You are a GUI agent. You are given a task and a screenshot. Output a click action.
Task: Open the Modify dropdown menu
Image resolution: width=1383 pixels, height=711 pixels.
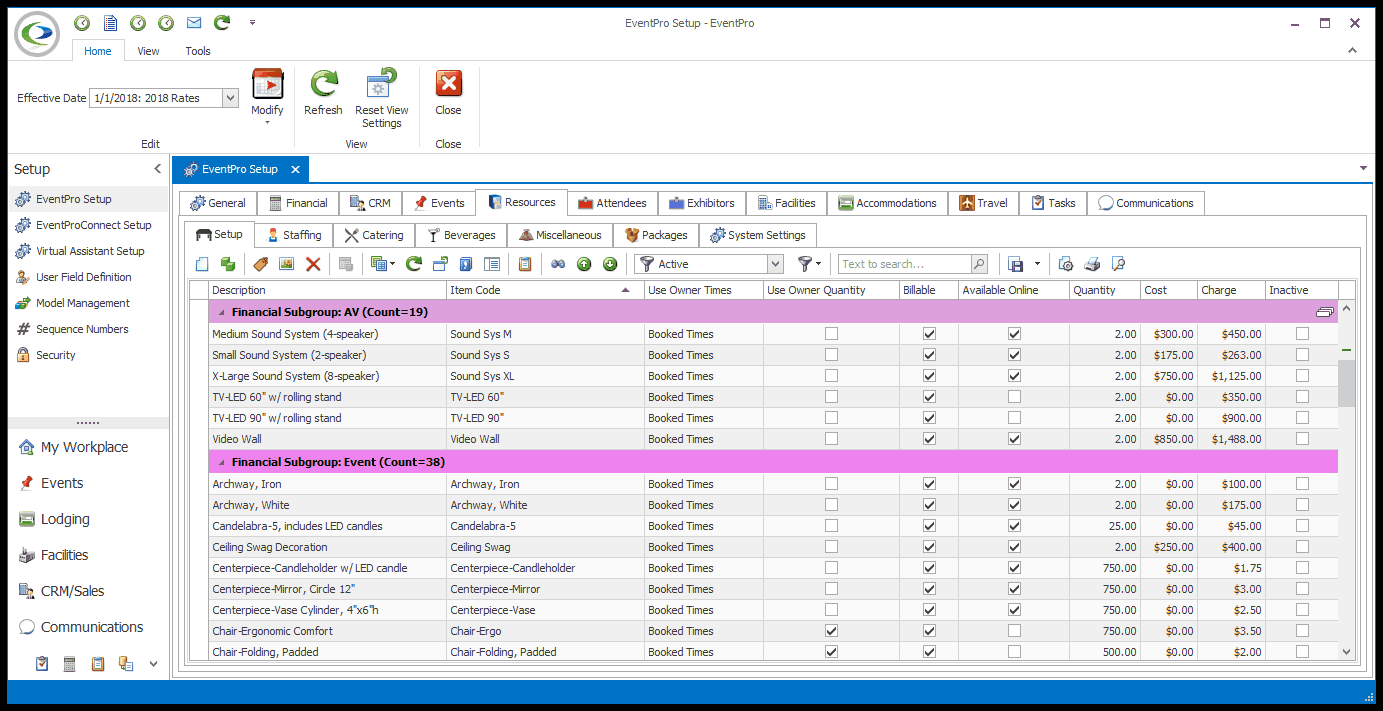(267, 97)
